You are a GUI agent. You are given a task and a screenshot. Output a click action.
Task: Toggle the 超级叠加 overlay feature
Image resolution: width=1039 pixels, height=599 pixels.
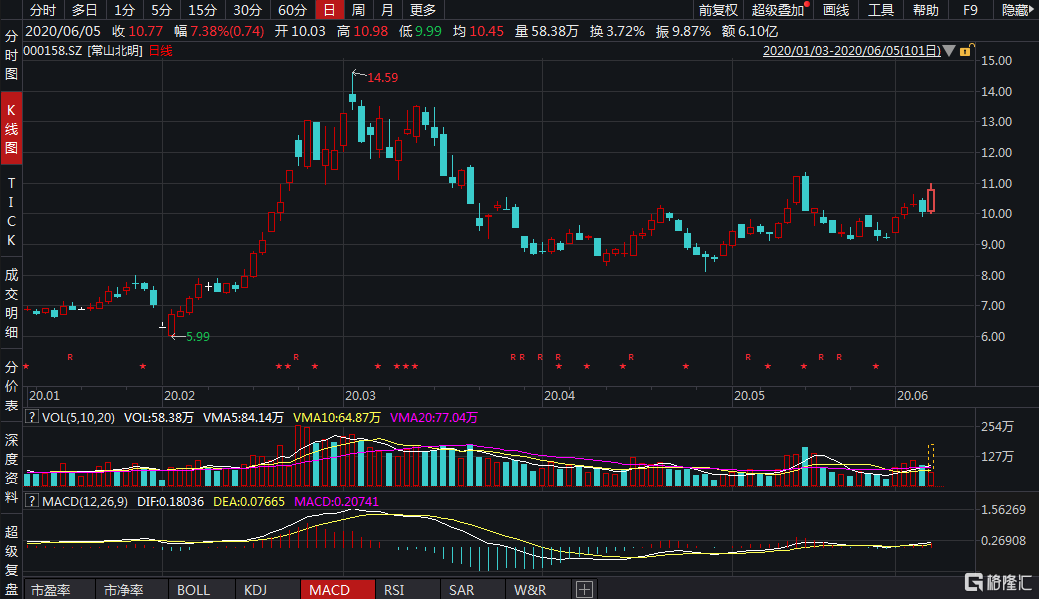(x=778, y=10)
